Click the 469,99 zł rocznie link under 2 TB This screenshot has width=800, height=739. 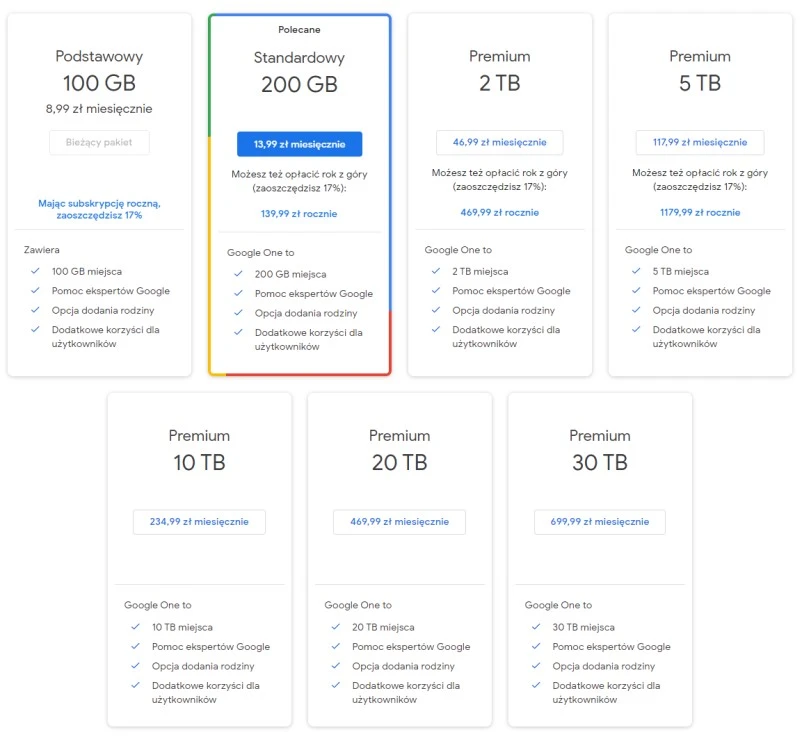point(499,211)
